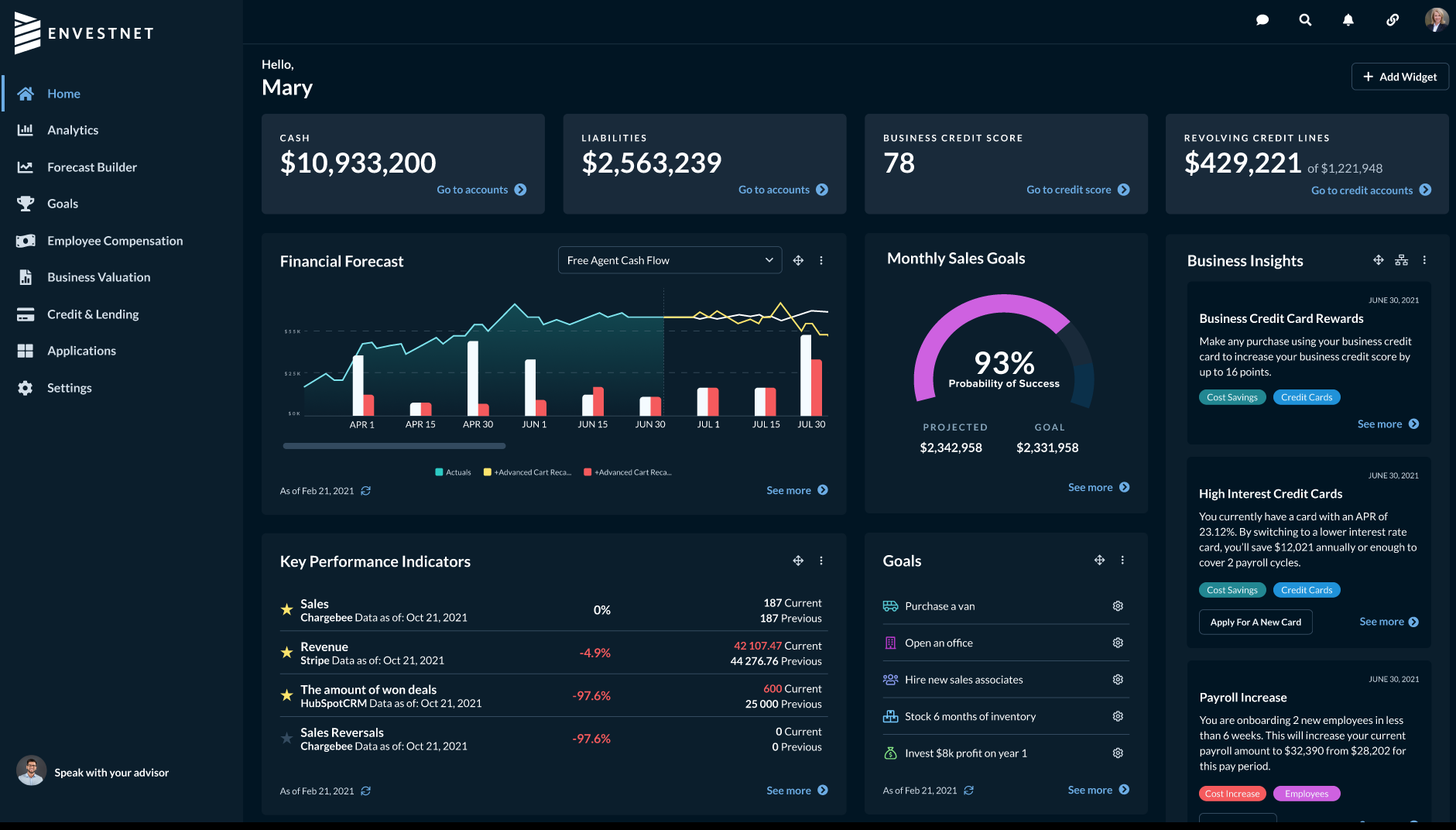
Task: Go to accounts from Cash card
Action: pos(481,190)
